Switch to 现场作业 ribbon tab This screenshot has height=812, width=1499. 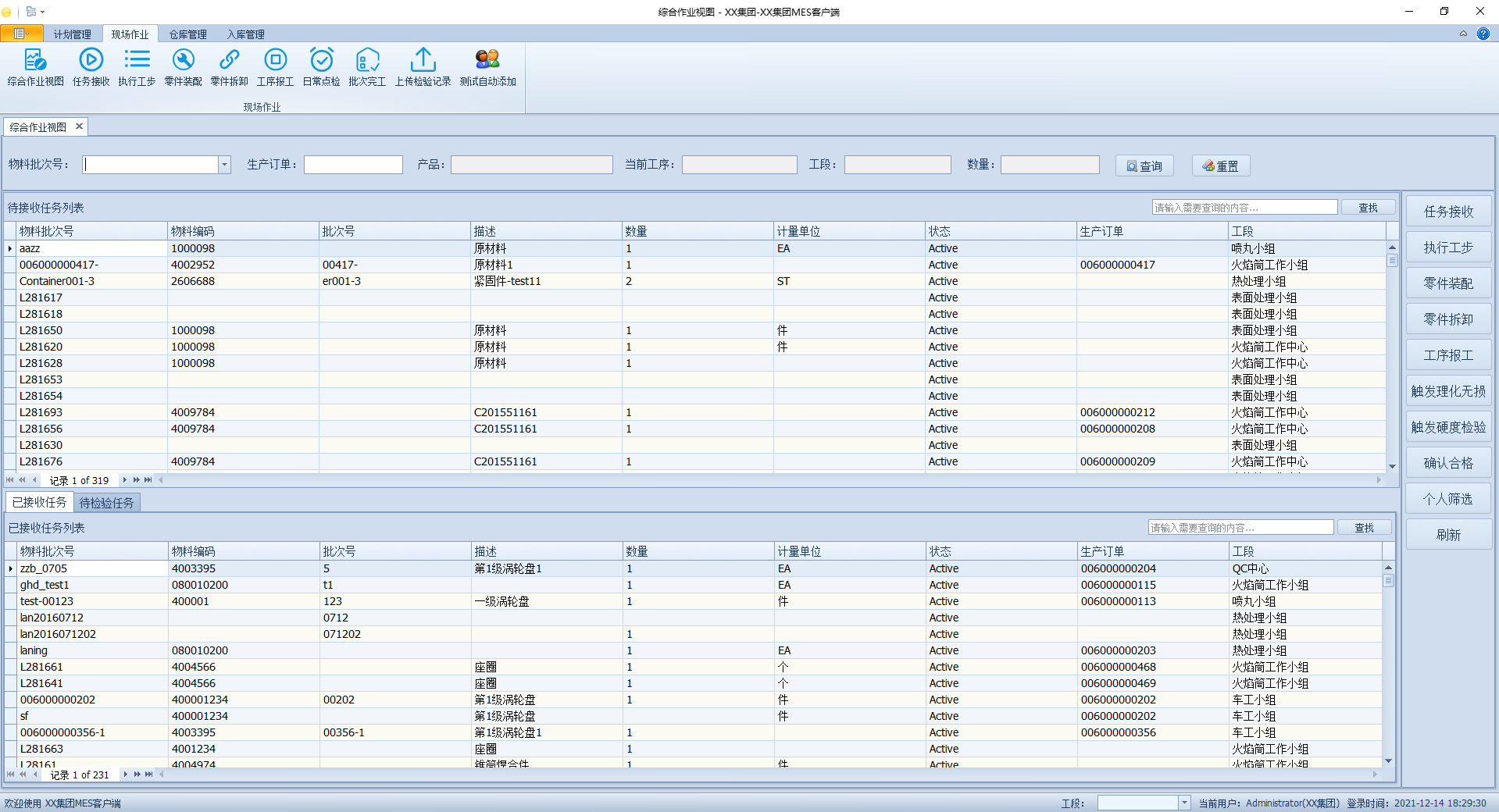(130, 34)
